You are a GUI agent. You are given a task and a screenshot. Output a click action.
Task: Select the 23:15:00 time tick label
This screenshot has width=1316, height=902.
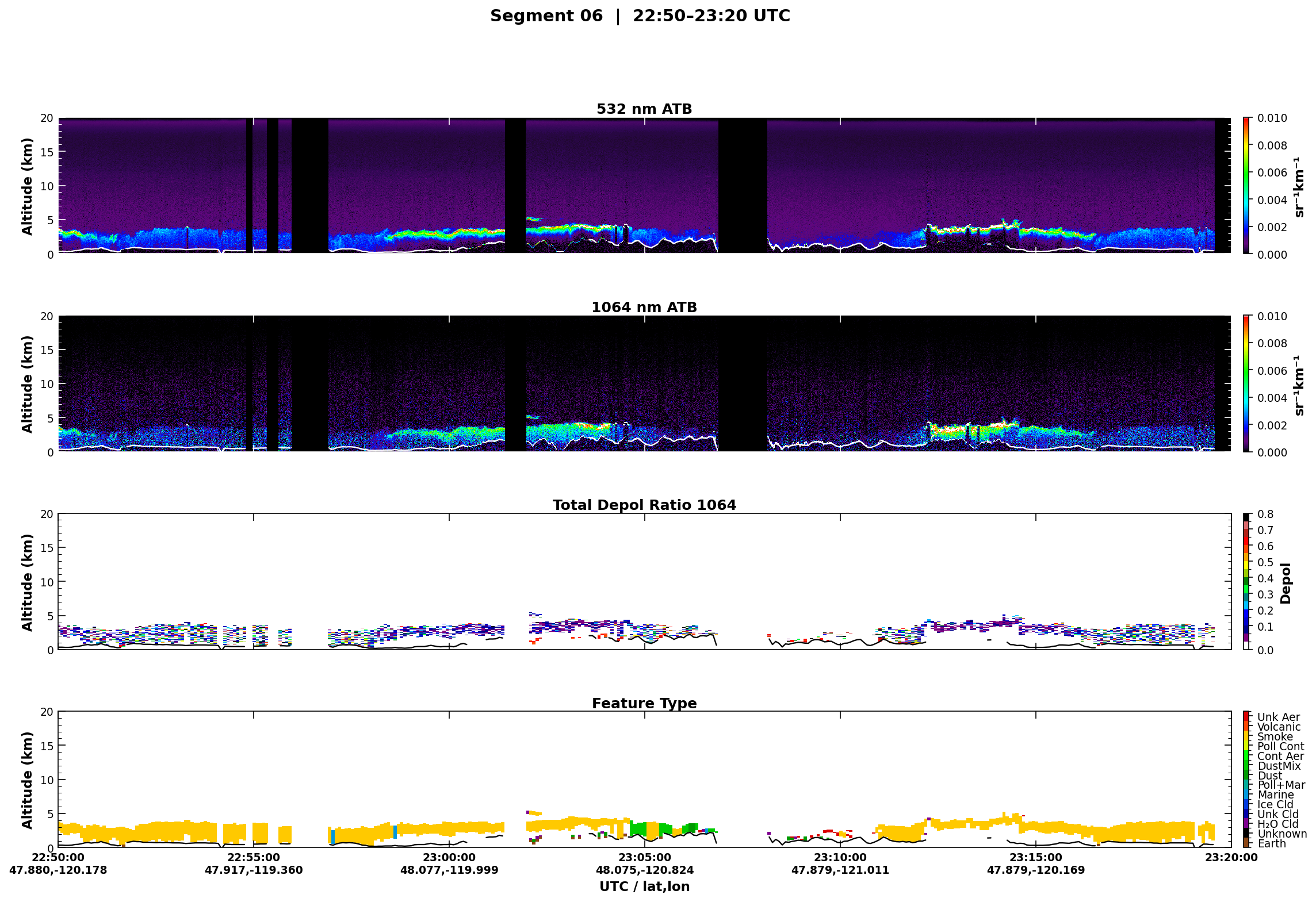click(1035, 857)
